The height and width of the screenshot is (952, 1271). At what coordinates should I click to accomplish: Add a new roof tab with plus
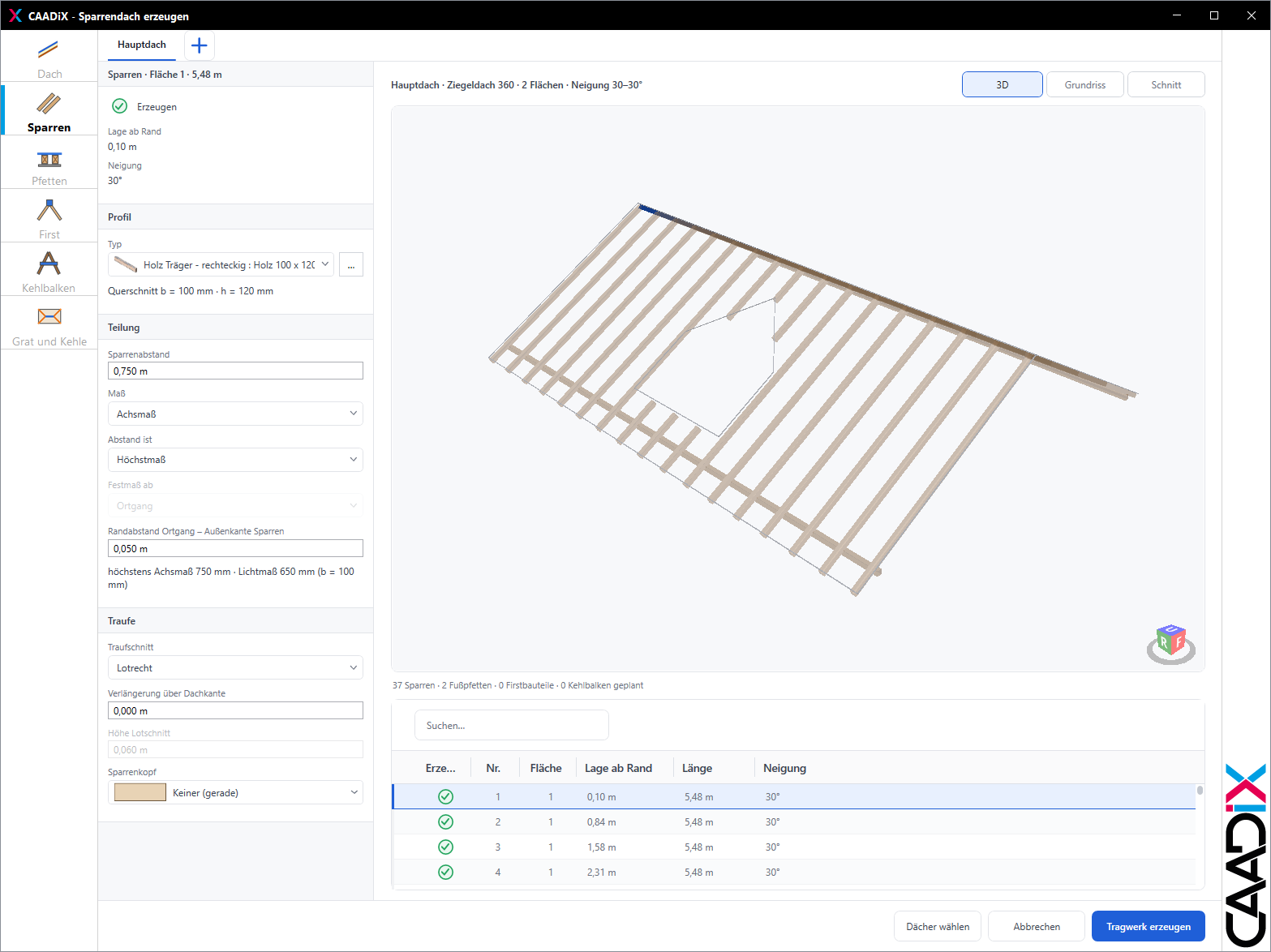(200, 45)
